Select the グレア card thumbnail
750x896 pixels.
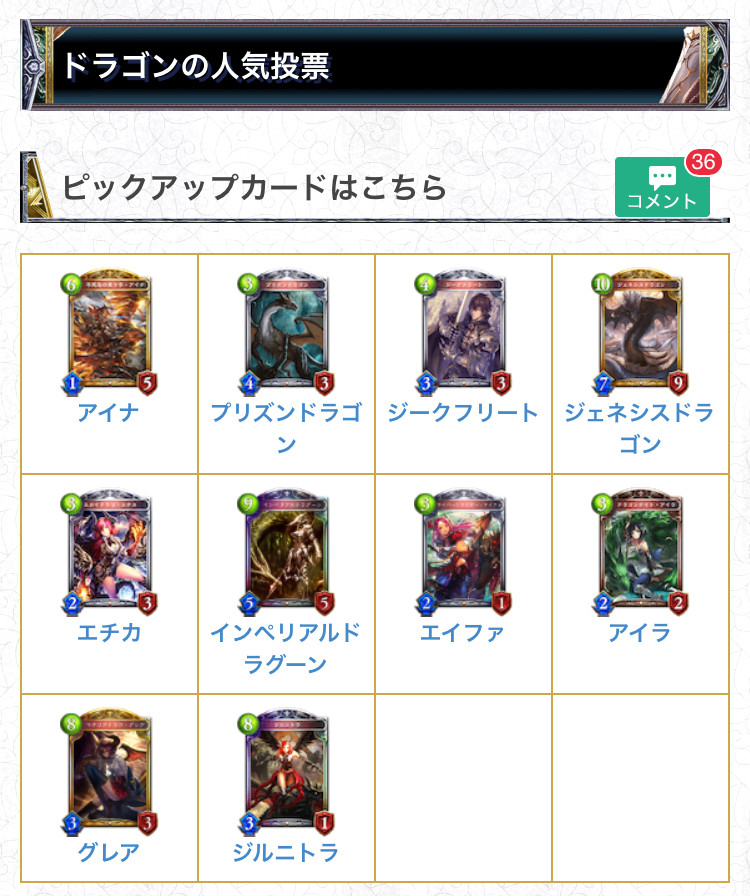[x=109, y=771]
